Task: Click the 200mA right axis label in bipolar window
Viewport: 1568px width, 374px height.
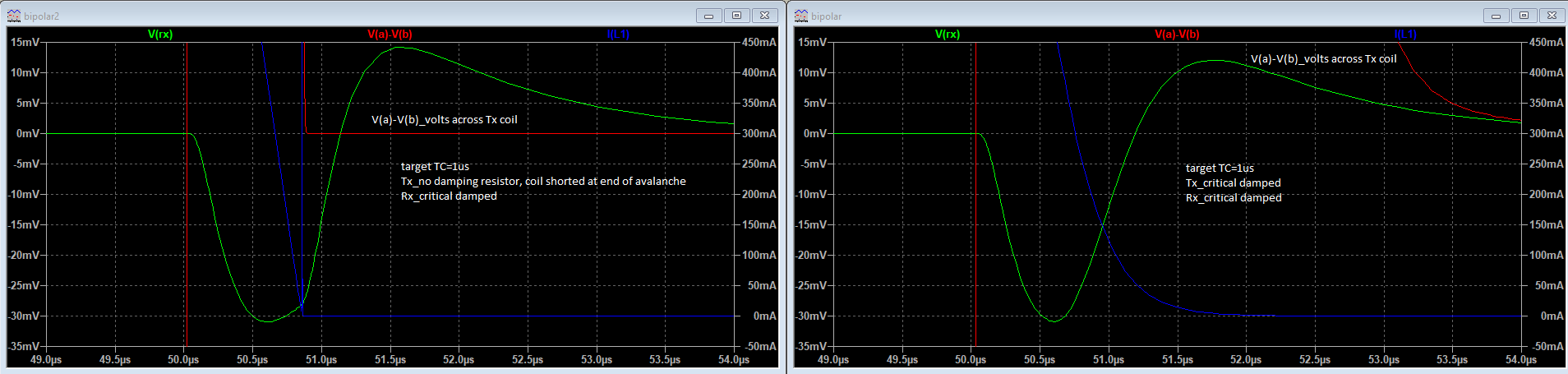Action: pyautogui.click(x=1547, y=194)
